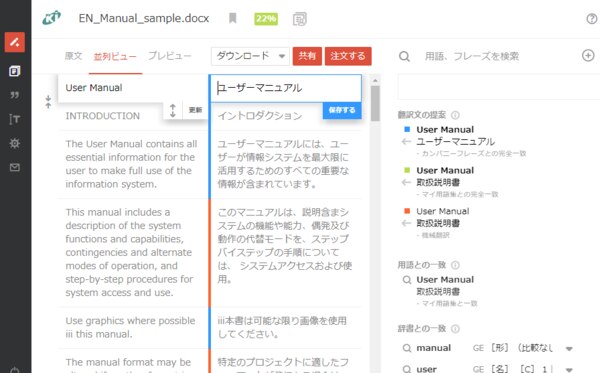Viewport: 600px width, 373px height.
Task: Open help question mark icon
Action: pyautogui.click(x=592, y=18)
